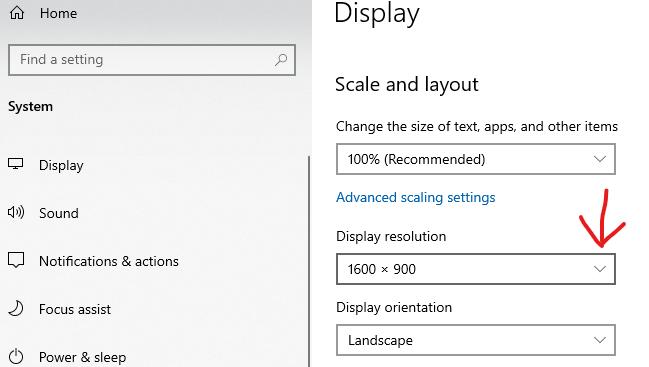
Task: Click the Power & sleep power icon
Action: pyautogui.click(x=16, y=357)
